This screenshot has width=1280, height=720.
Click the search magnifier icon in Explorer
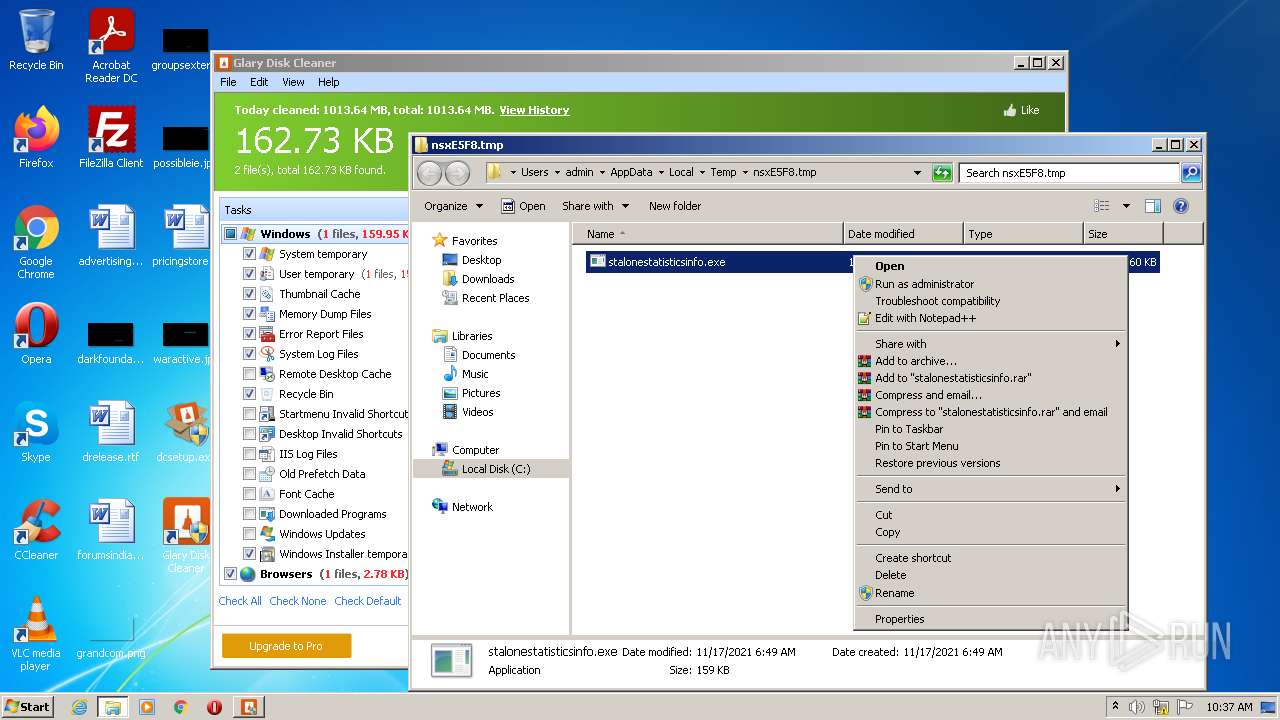[1190, 173]
